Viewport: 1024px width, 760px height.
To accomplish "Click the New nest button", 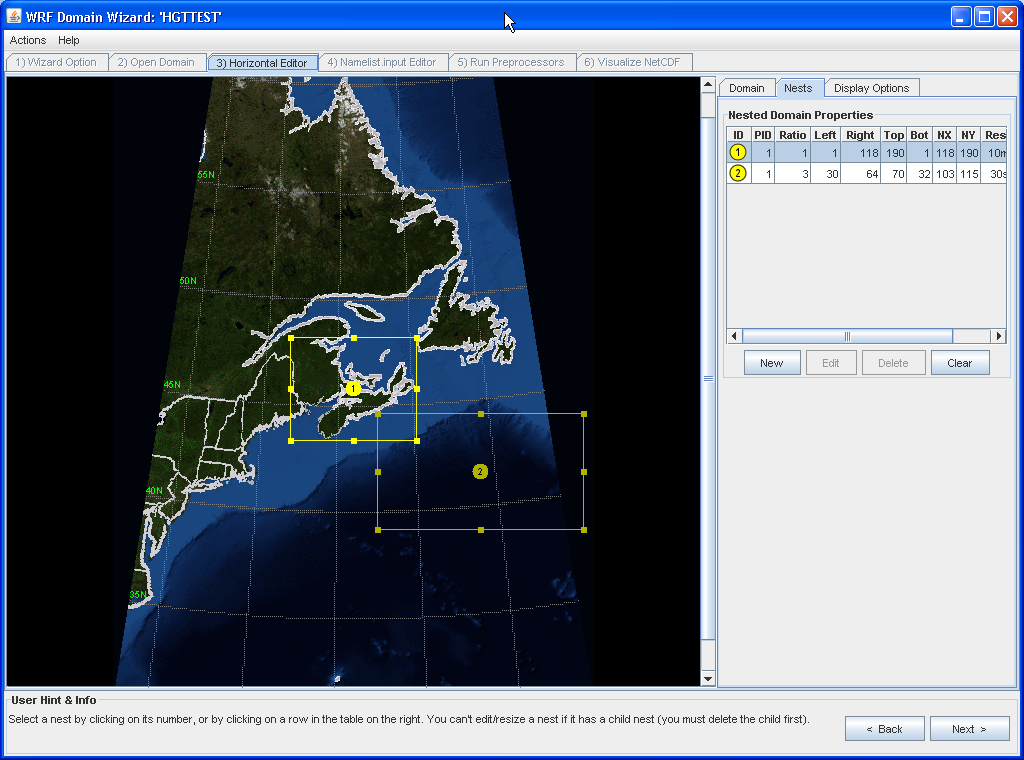I will coord(771,363).
